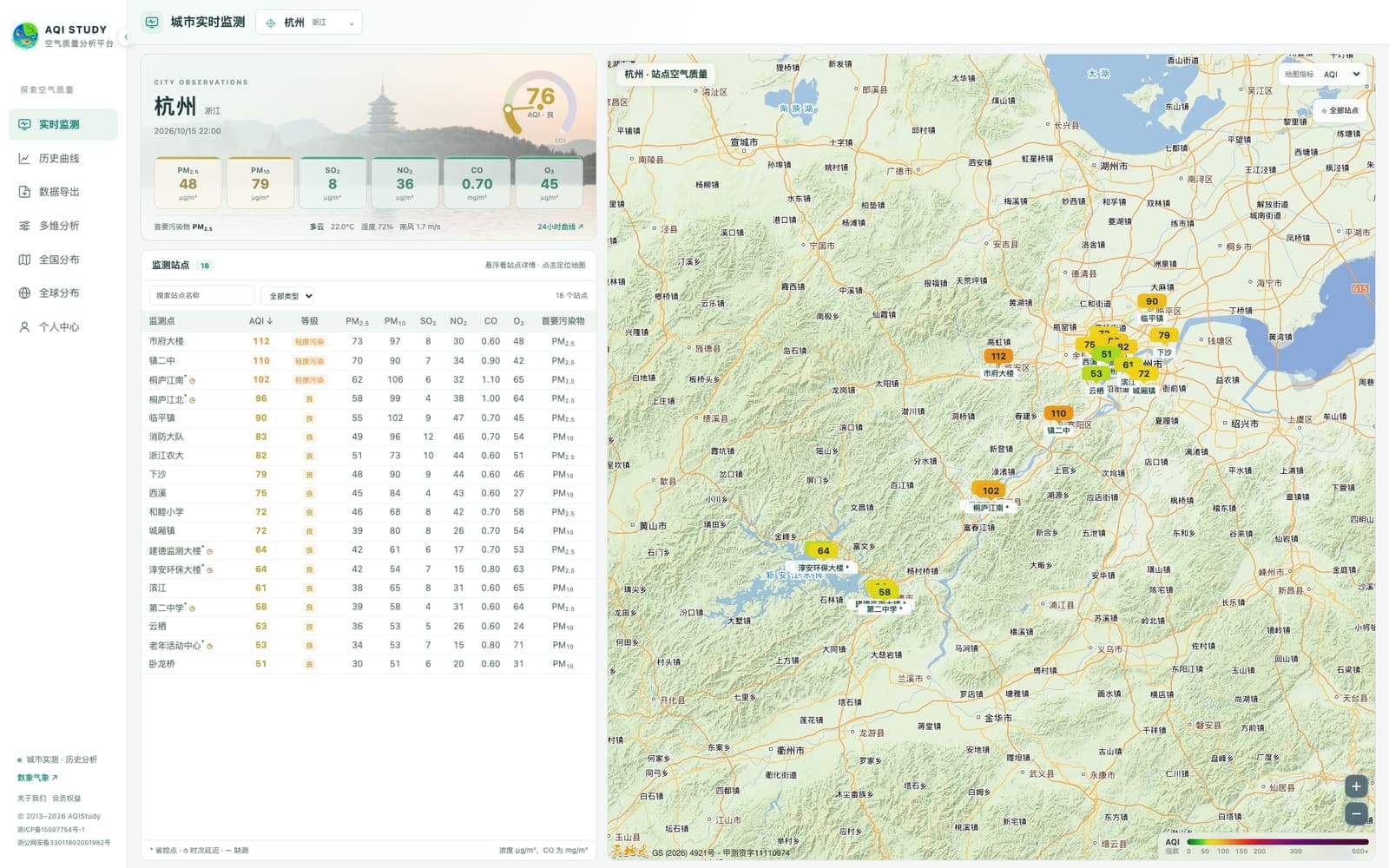The width and height of the screenshot is (1389, 868).
Task: Select the PM2.5 value card
Action: [188, 182]
